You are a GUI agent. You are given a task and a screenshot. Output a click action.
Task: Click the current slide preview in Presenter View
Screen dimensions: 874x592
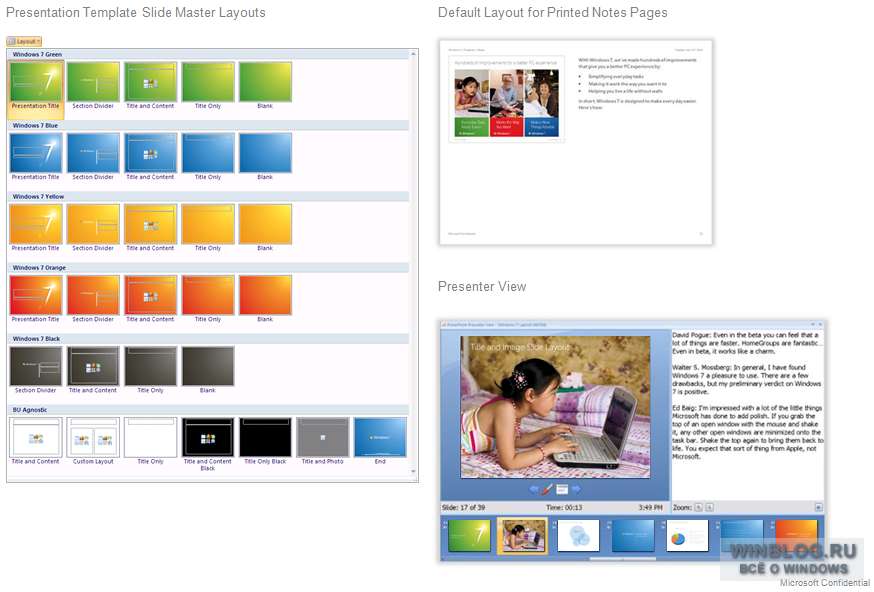555,407
